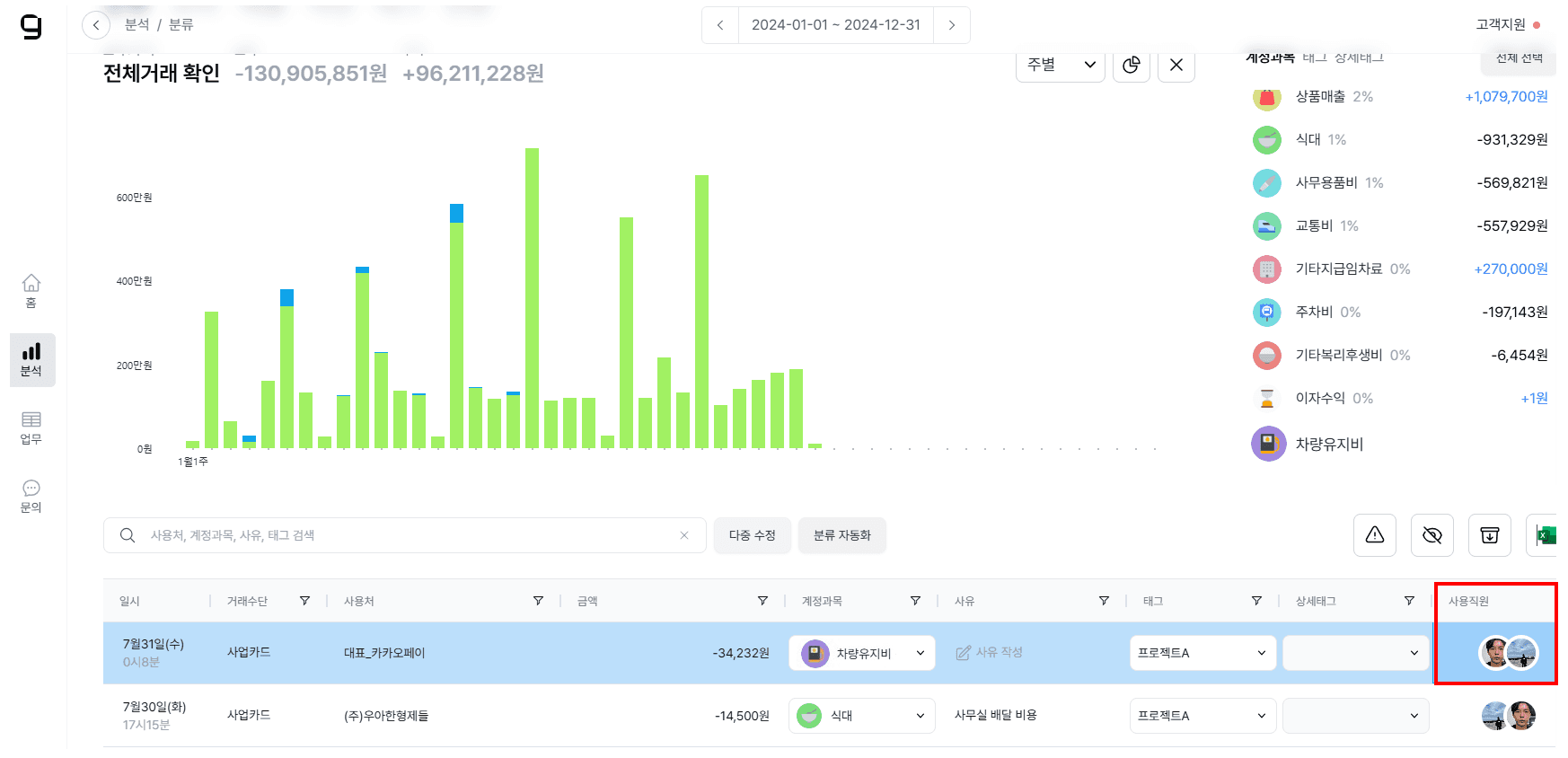Switch to pie chart view icon
The height and width of the screenshot is (758, 1568).
click(x=1132, y=65)
